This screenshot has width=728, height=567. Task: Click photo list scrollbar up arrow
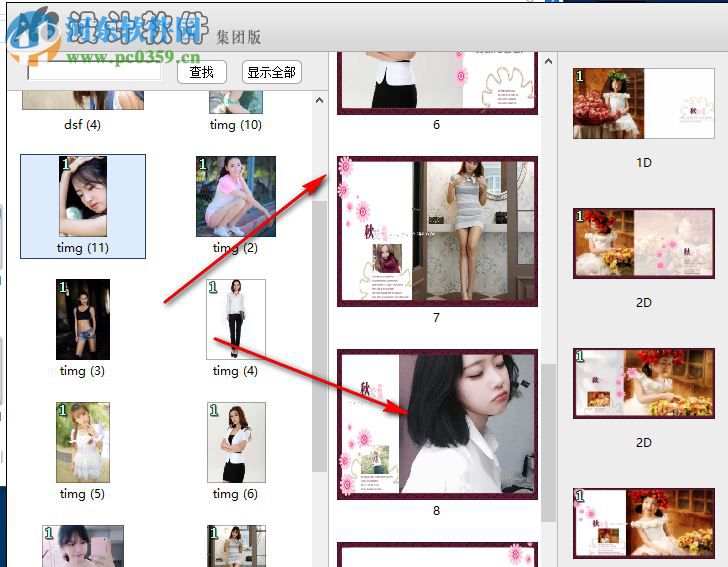[x=319, y=100]
